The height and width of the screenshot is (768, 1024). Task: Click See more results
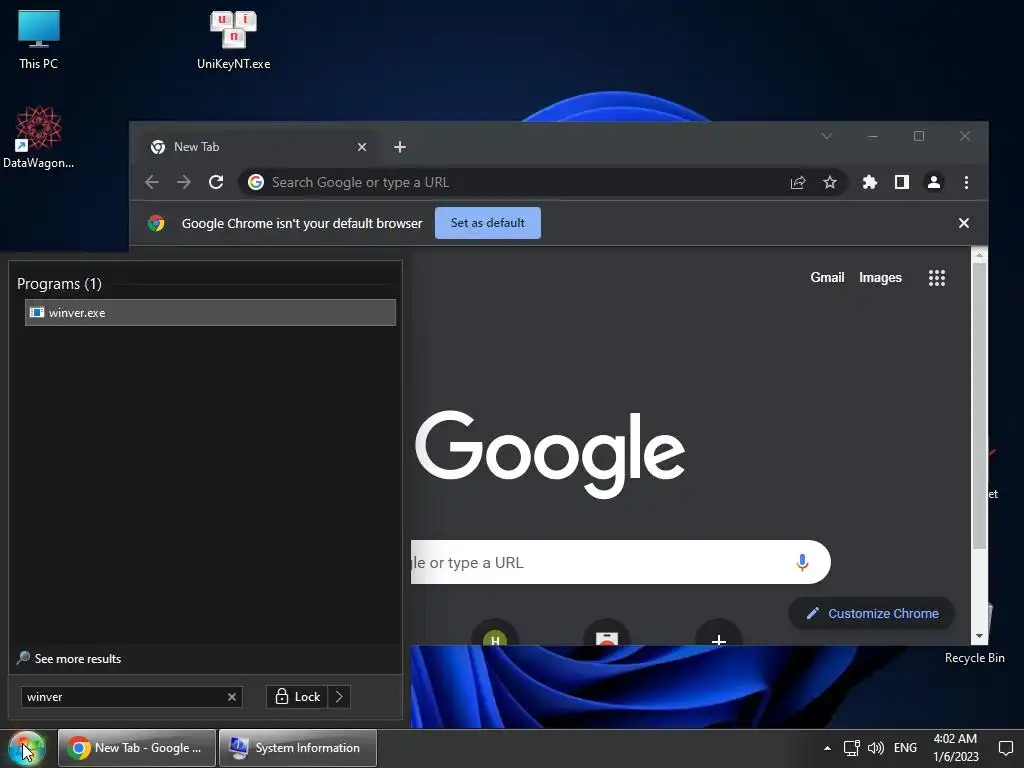point(69,658)
